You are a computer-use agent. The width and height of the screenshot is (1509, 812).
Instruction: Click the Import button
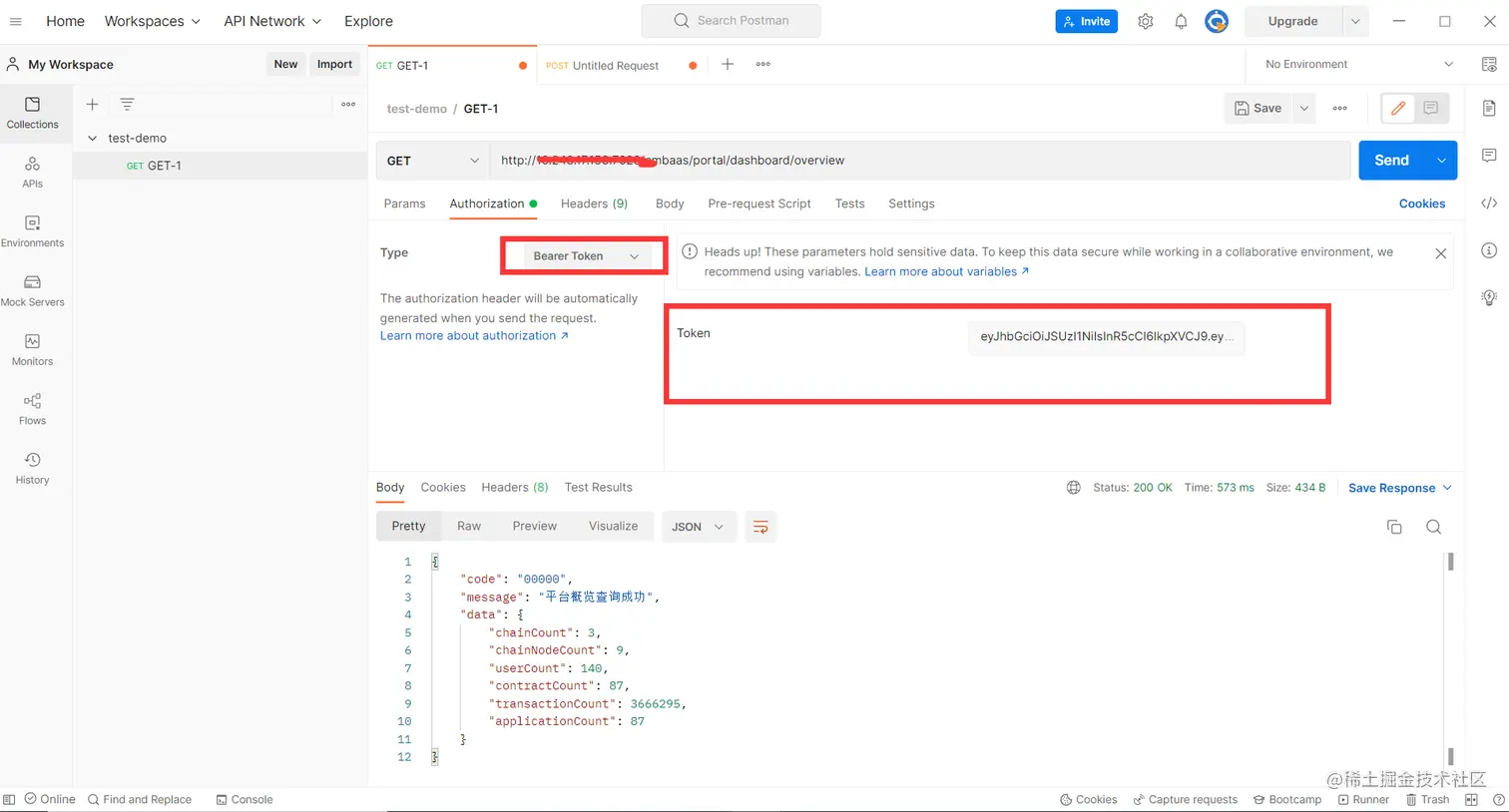[334, 64]
